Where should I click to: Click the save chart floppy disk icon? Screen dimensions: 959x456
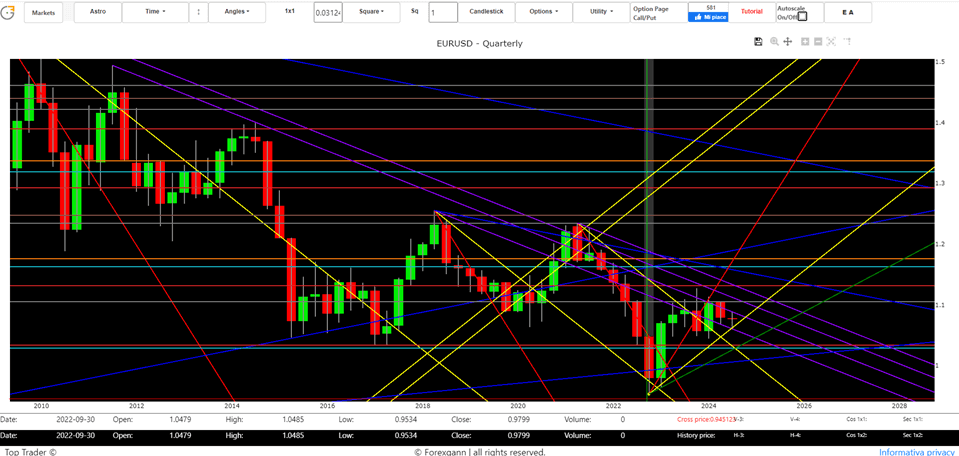758,42
